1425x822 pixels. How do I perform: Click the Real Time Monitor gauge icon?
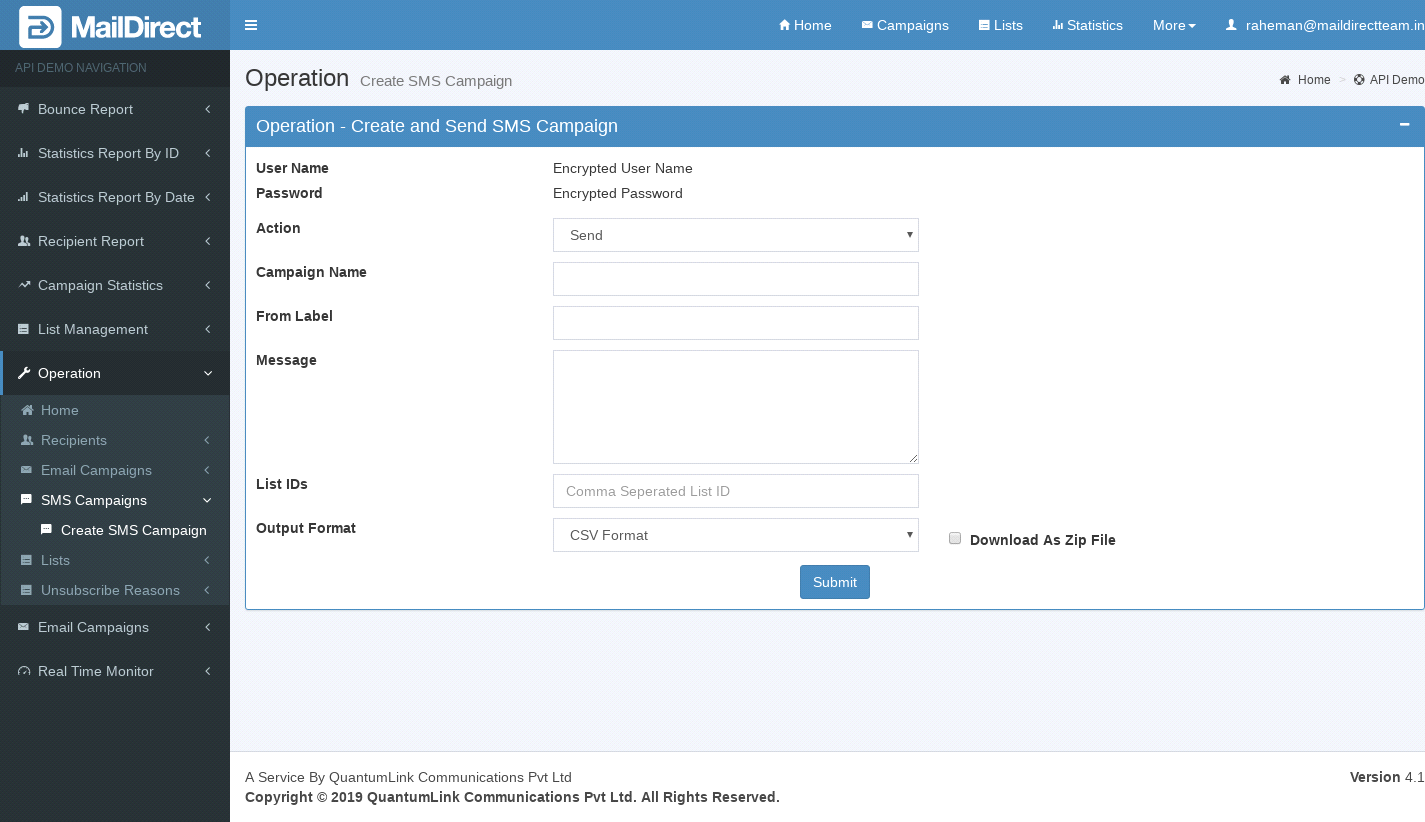pyautogui.click(x=24, y=671)
